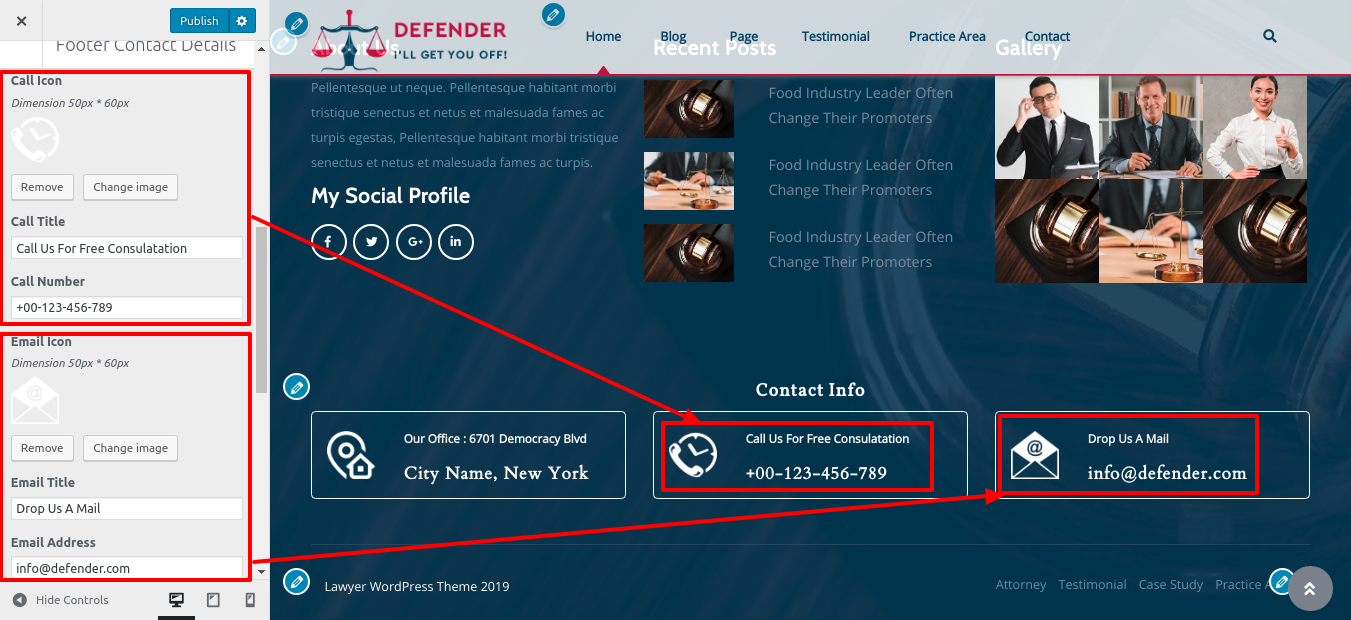Open recent post thumbnail of hands signing papers
The width and height of the screenshot is (1351, 620).
click(x=689, y=181)
